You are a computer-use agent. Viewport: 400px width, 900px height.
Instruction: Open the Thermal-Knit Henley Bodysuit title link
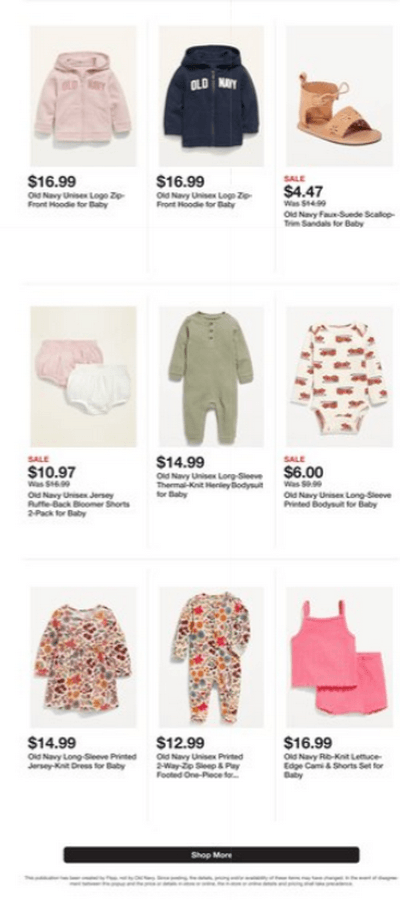(x=209, y=484)
